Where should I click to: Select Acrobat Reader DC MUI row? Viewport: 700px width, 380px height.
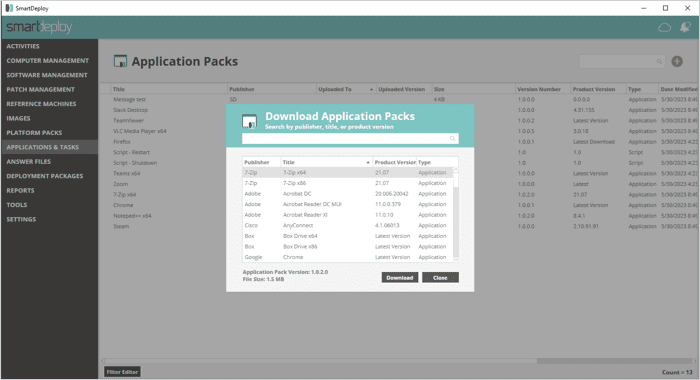(x=348, y=204)
